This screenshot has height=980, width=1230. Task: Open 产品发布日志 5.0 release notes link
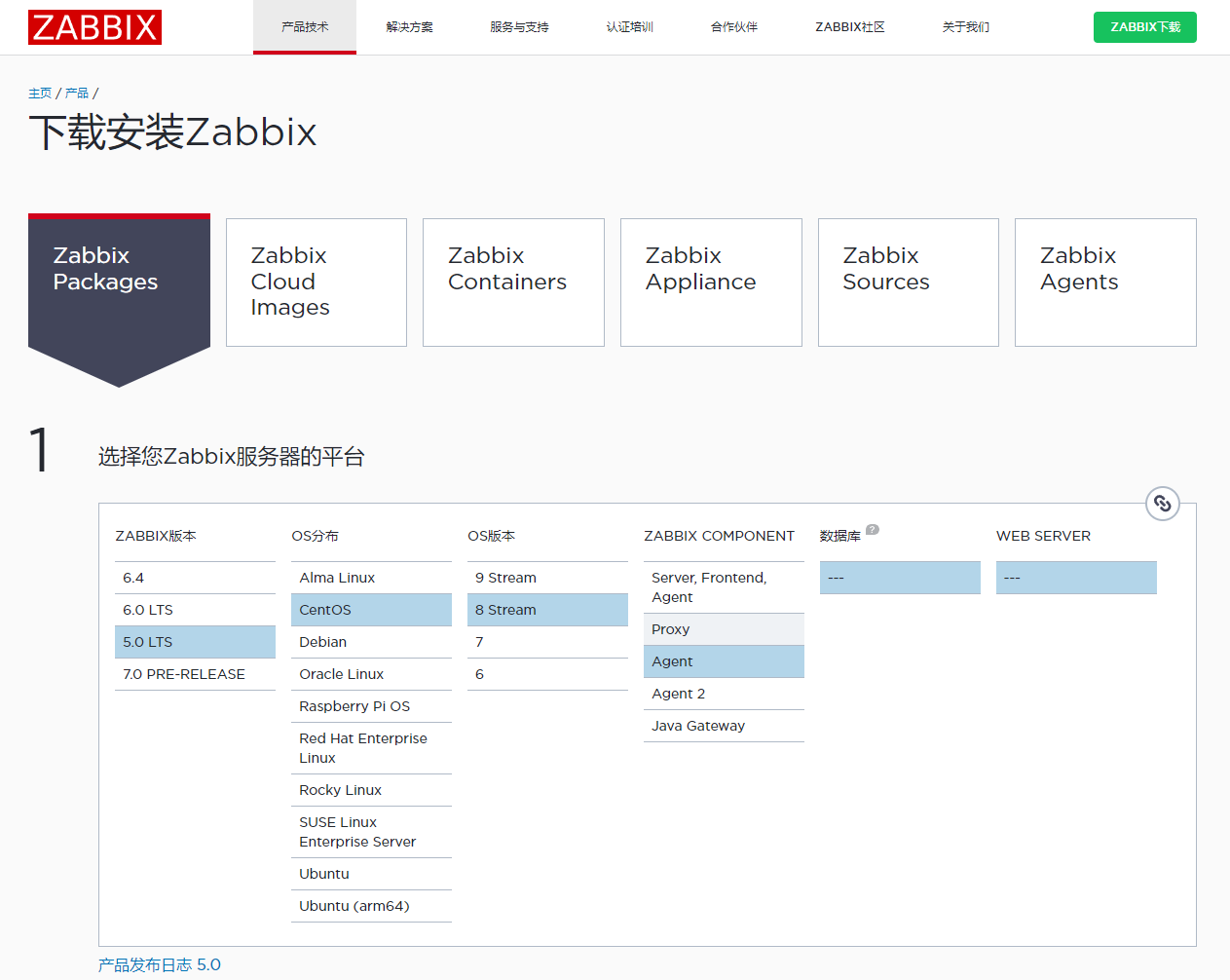click(x=160, y=964)
